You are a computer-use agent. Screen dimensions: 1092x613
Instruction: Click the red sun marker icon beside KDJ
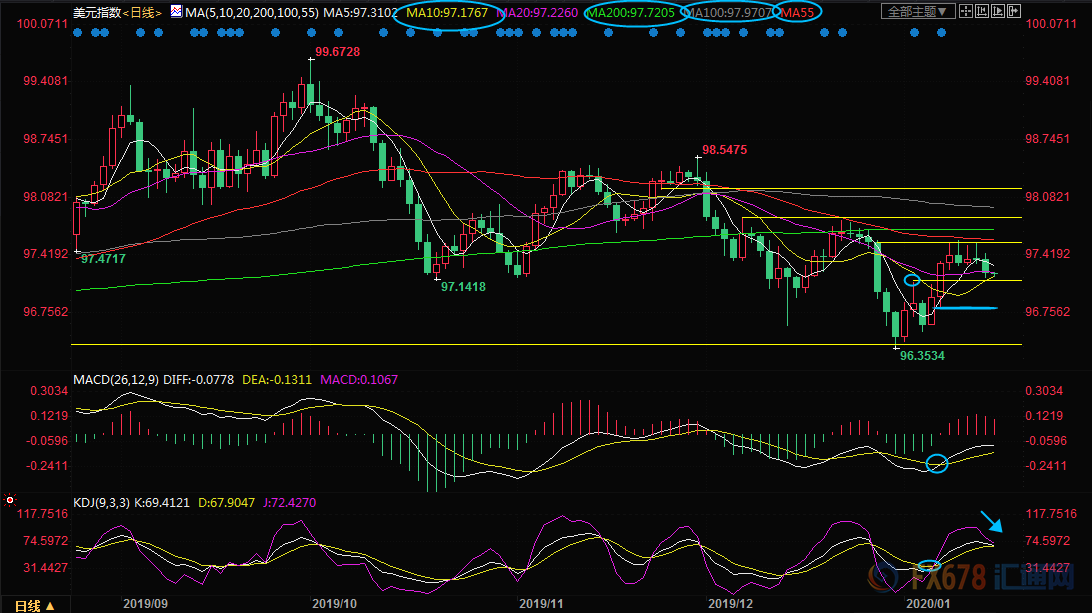click(10, 498)
